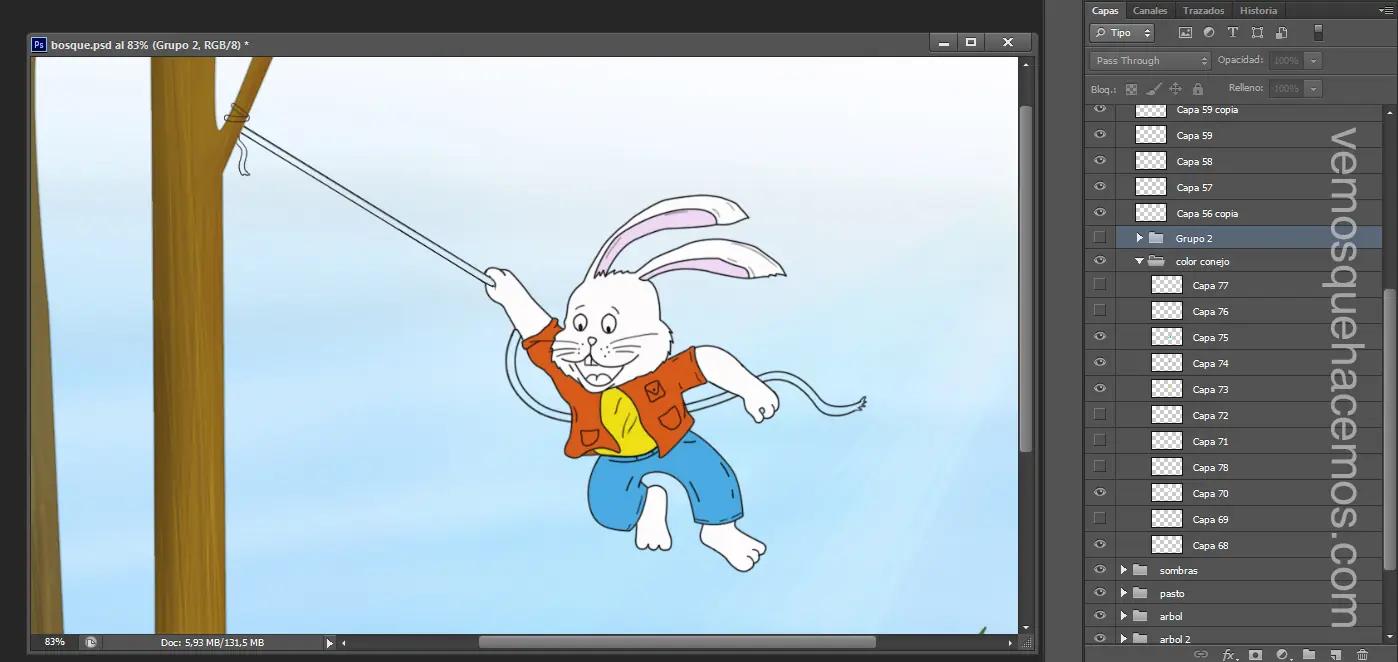
Task: Open the Opacidad slider dropdown arrow
Action: [x=1313, y=60]
